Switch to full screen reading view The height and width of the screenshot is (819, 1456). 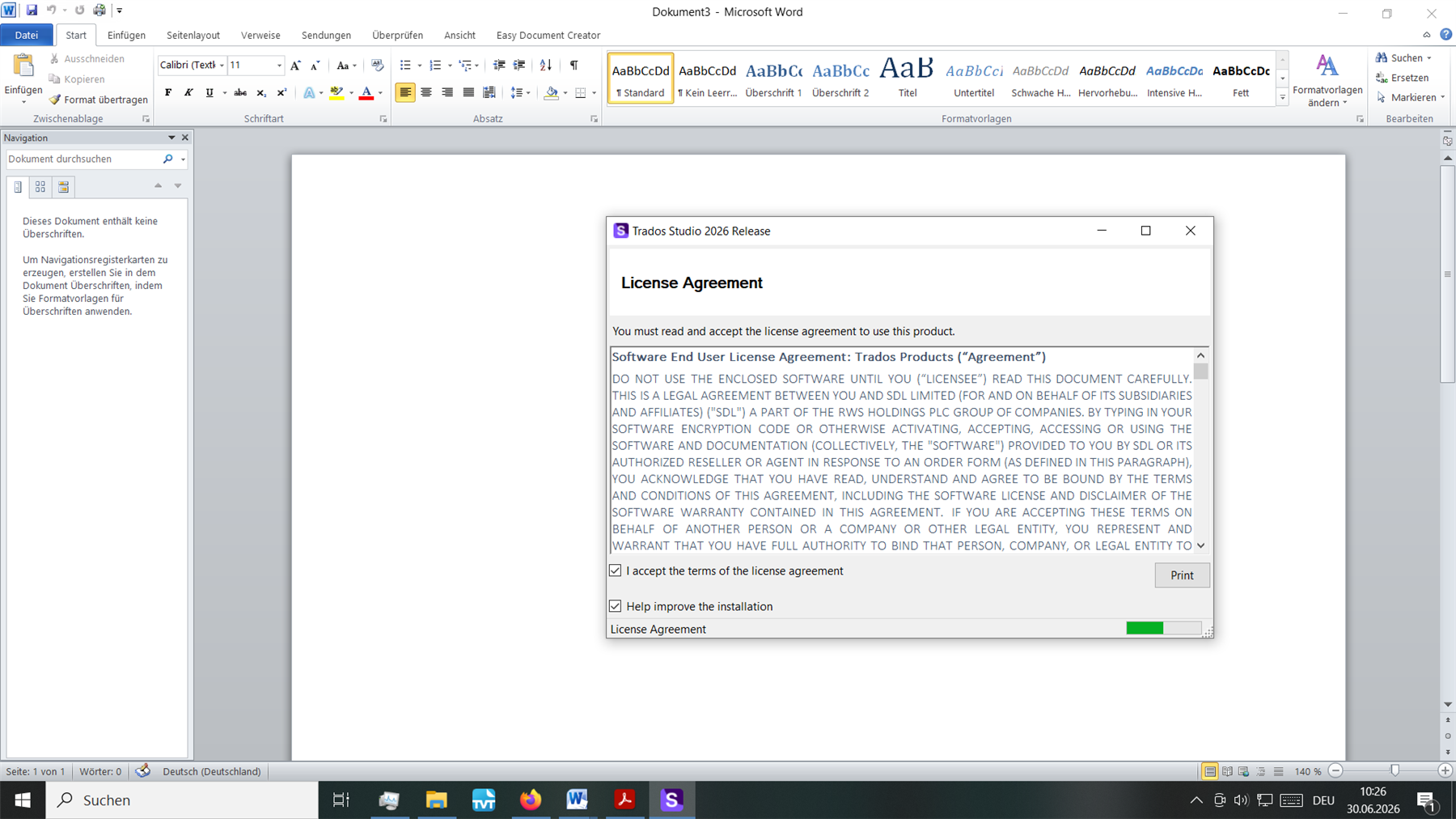coord(1227,771)
